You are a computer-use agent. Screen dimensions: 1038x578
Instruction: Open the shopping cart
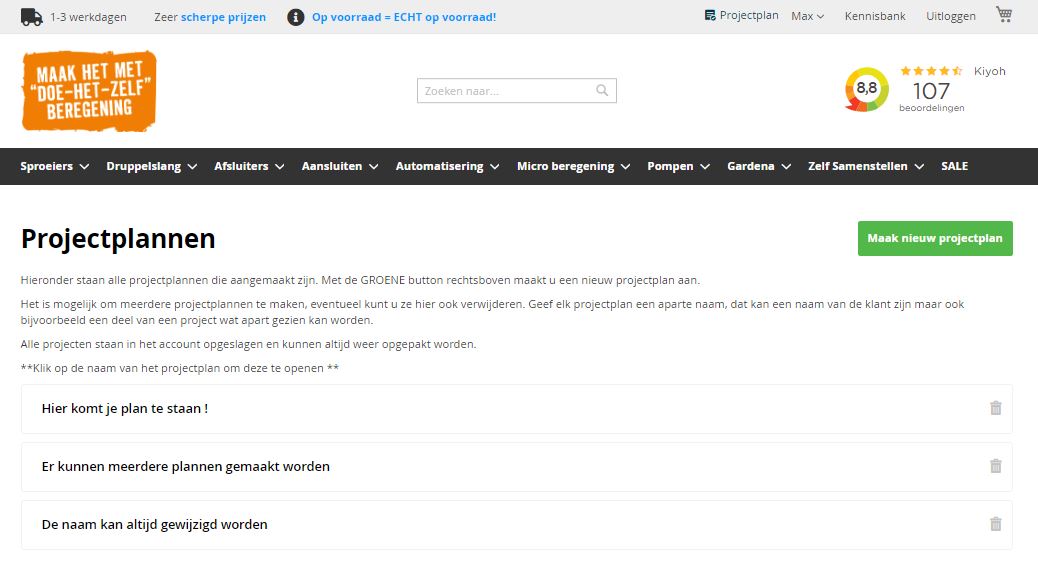[1003, 15]
